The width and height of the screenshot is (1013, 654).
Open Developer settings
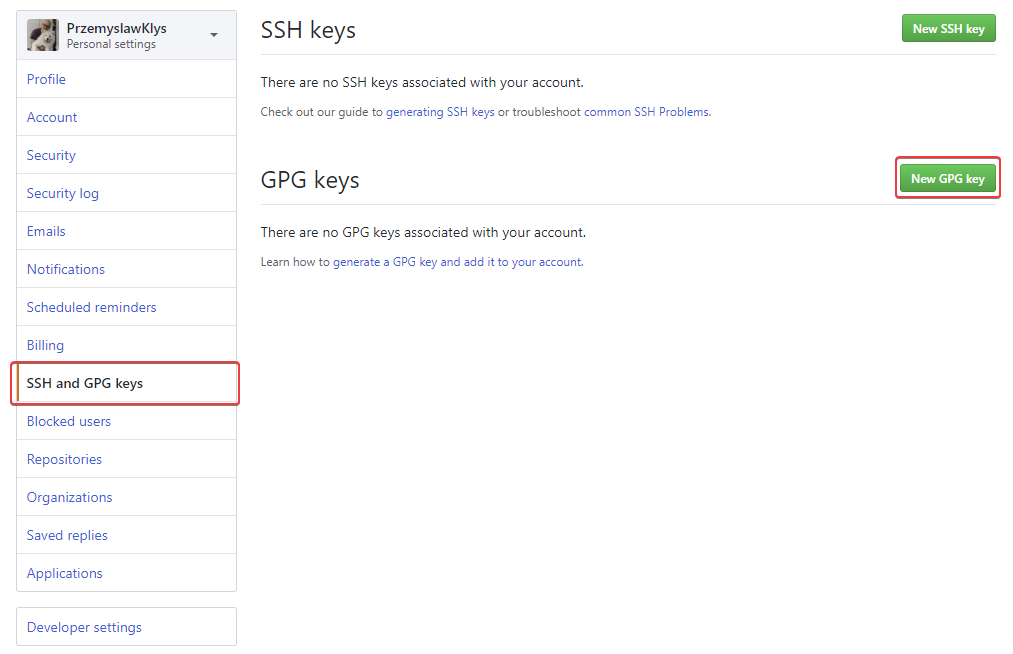point(82,626)
